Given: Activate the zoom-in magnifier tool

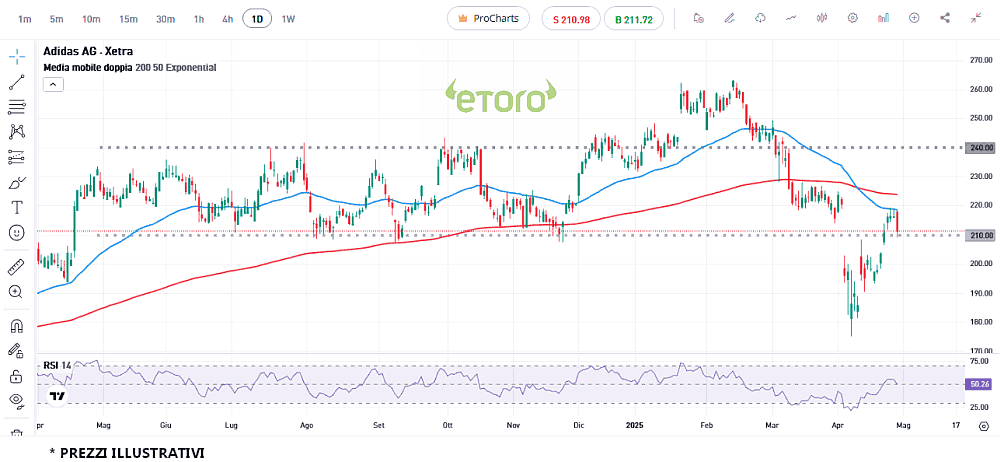Looking at the screenshot, I should point(17,292).
